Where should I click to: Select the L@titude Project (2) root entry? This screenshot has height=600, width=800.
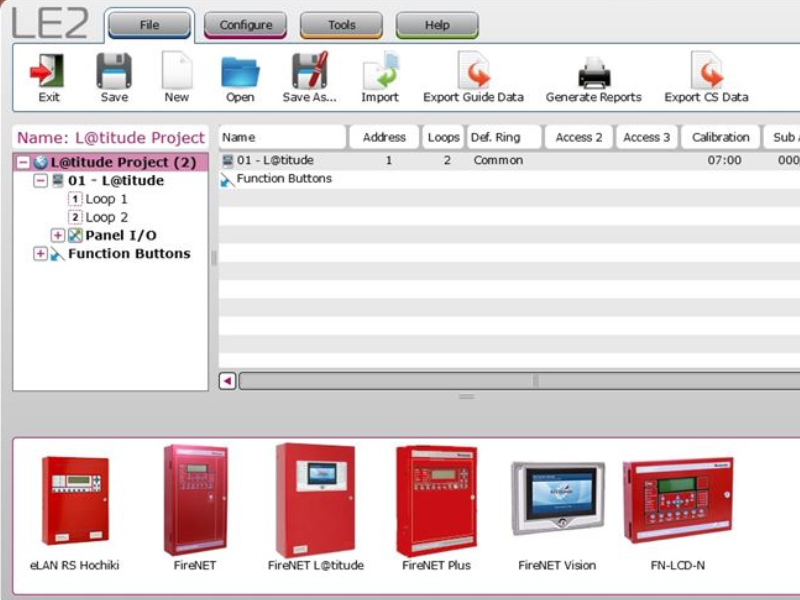[x=123, y=162]
